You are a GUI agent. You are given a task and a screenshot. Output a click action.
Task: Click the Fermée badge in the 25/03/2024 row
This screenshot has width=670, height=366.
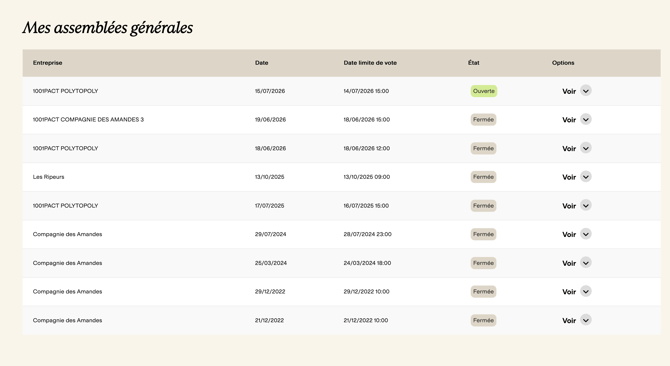483,263
